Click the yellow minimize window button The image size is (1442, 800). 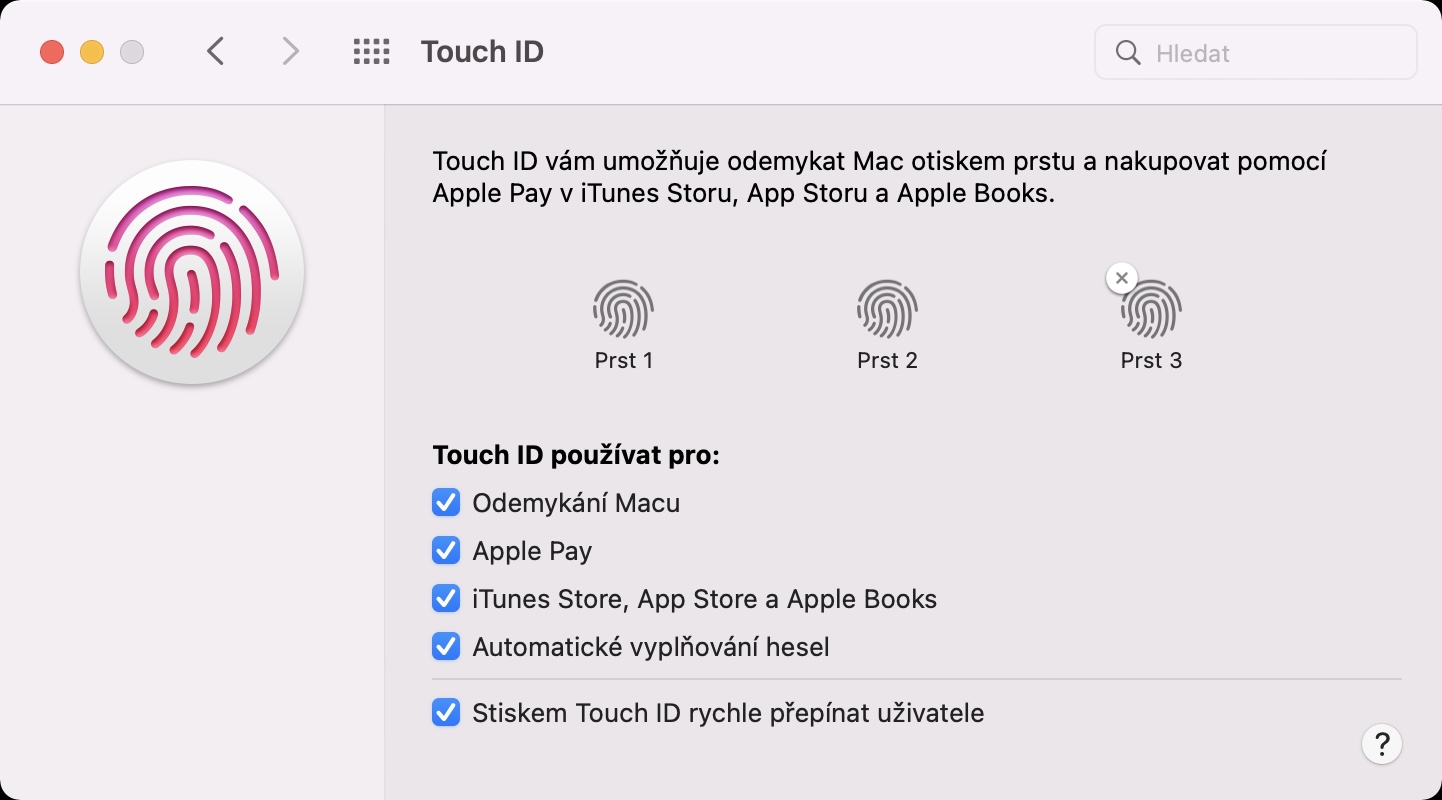(x=92, y=52)
